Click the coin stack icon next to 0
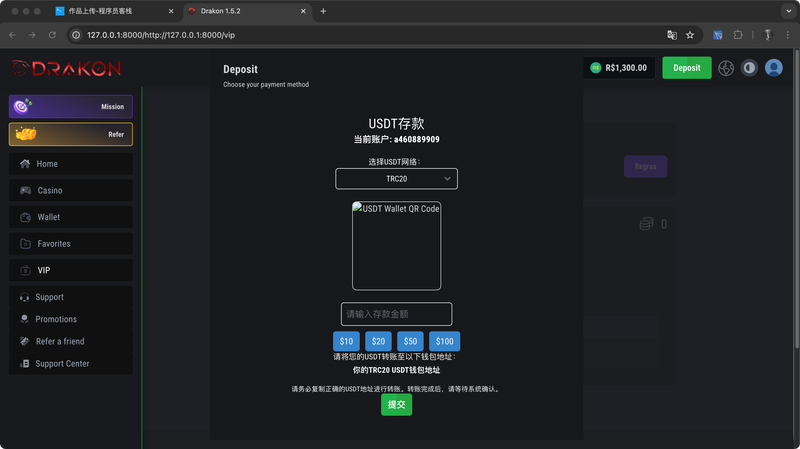Image resolution: width=800 pixels, height=449 pixels. (x=646, y=224)
